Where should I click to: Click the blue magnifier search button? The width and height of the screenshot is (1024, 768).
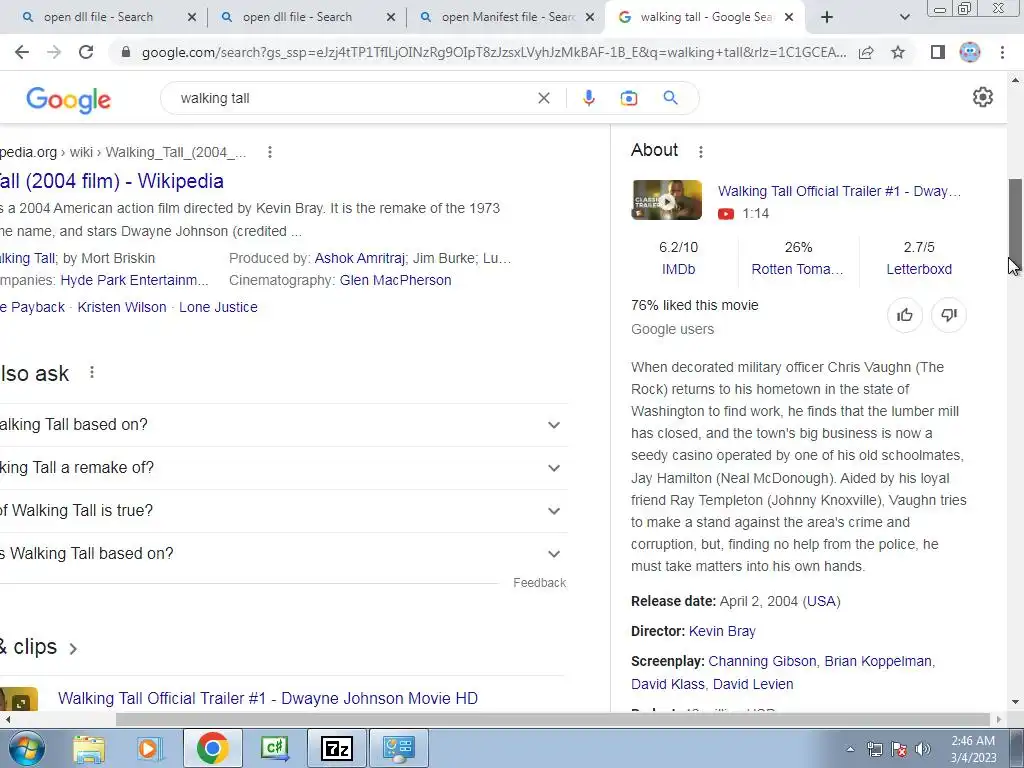670,98
